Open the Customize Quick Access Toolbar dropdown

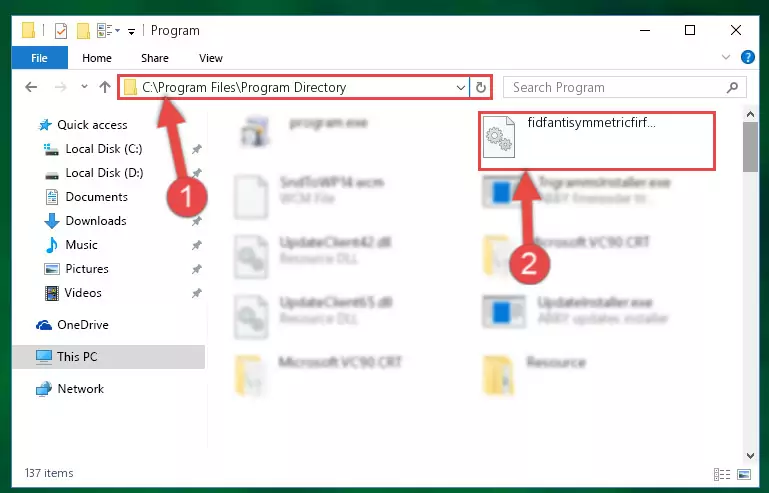(x=131, y=32)
